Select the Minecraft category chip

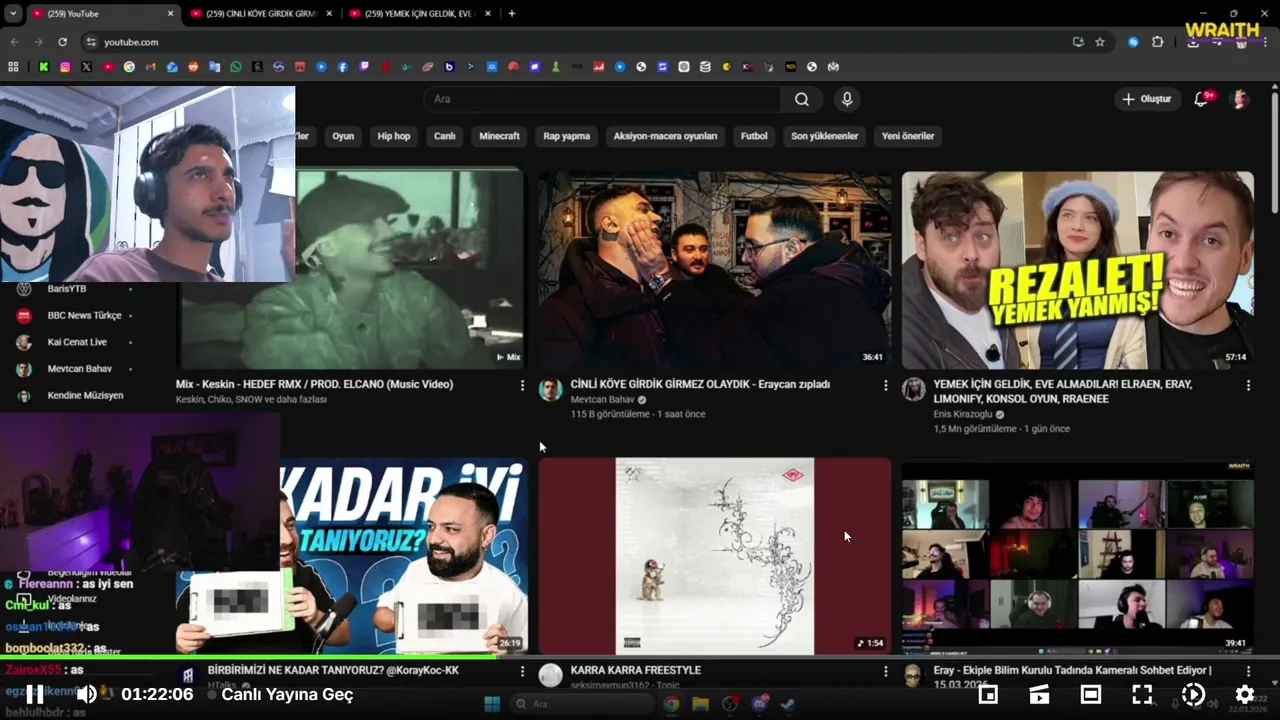[x=499, y=136]
